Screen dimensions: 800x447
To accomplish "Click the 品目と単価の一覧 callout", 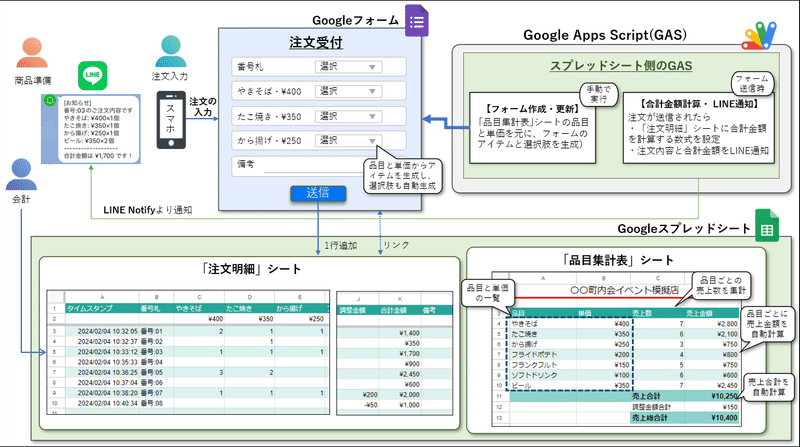I will (488, 293).
